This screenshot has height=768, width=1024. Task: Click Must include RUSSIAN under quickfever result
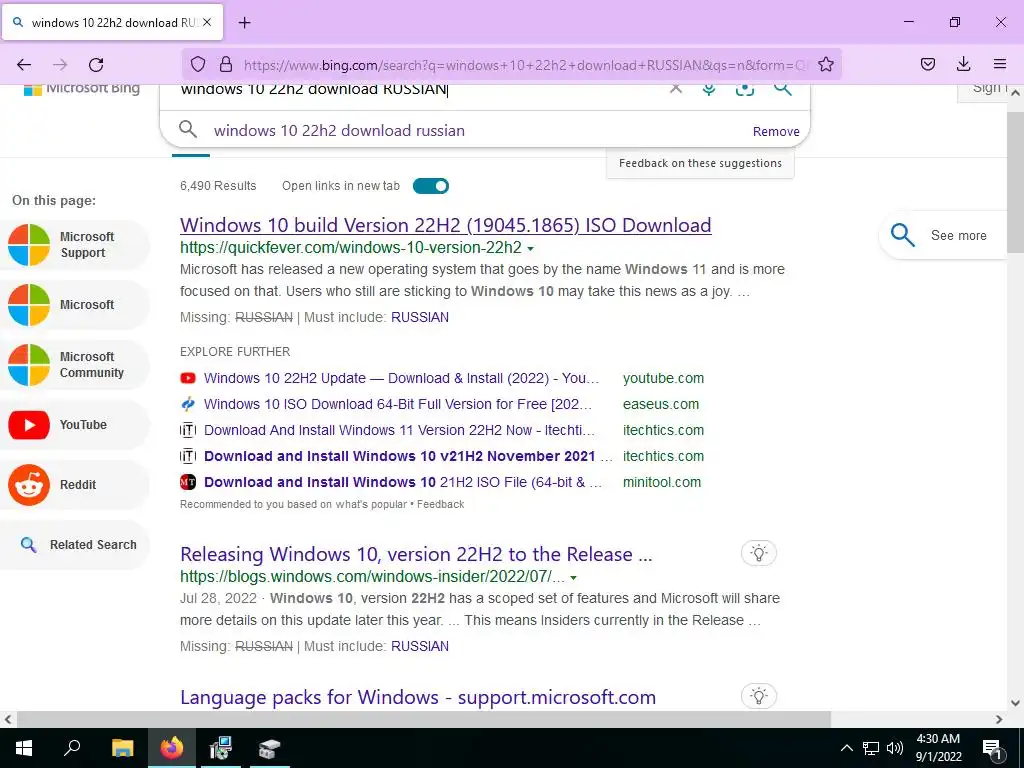coord(420,317)
